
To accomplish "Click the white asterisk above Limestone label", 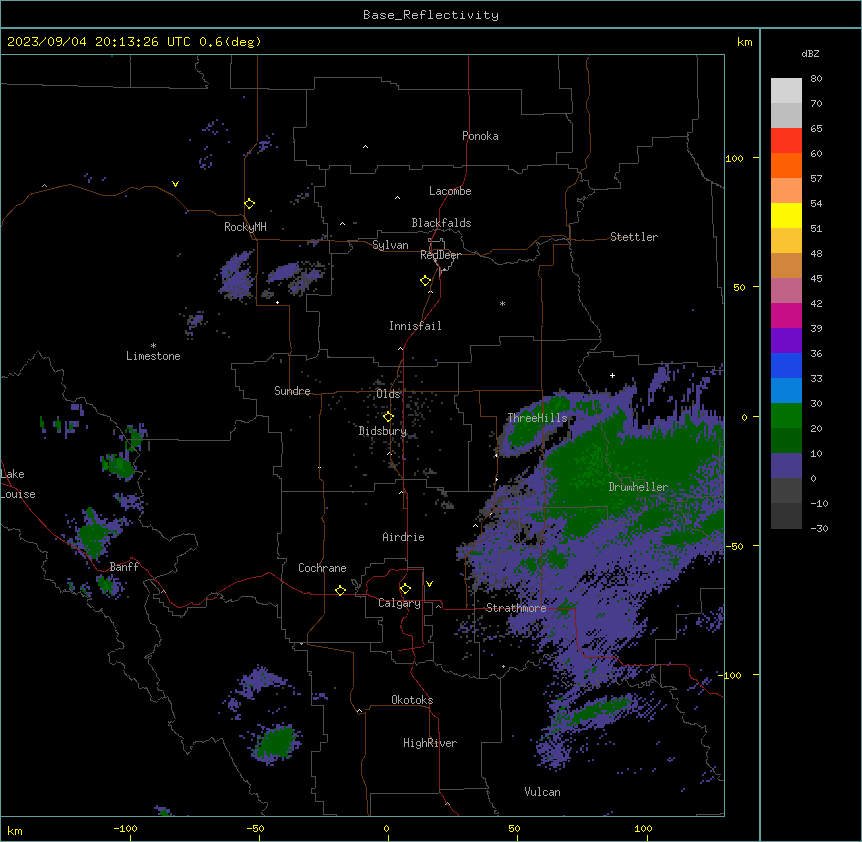I will [153, 346].
